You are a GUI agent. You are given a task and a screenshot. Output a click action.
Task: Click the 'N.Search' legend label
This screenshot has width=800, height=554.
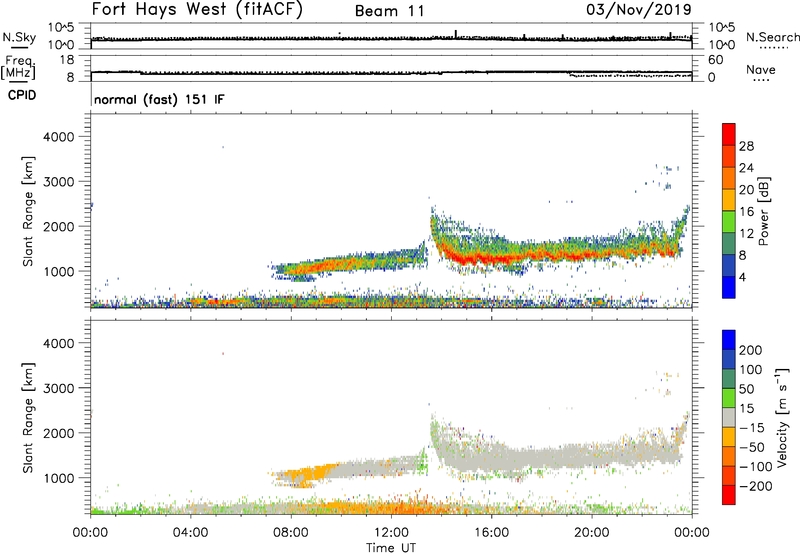pyautogui.click(x=772, y=37)
